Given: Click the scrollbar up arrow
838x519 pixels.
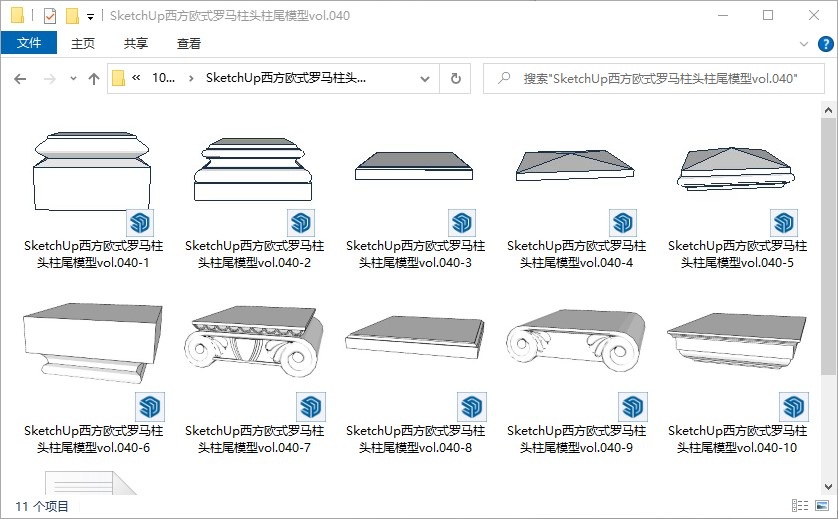Looking at the screenshot, I should pos(828,111).
